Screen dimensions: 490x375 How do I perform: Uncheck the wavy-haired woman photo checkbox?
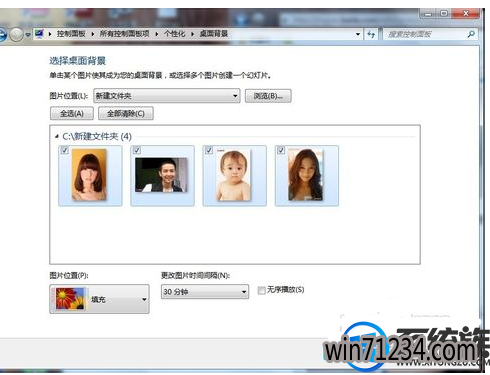tap(281, 150)
